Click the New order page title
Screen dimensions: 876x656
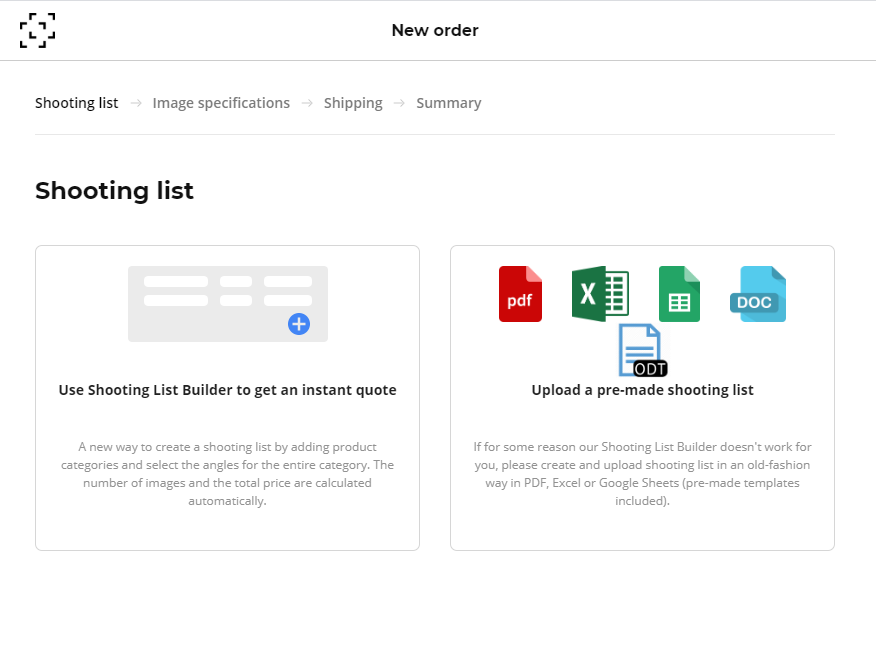coord(435,30)
